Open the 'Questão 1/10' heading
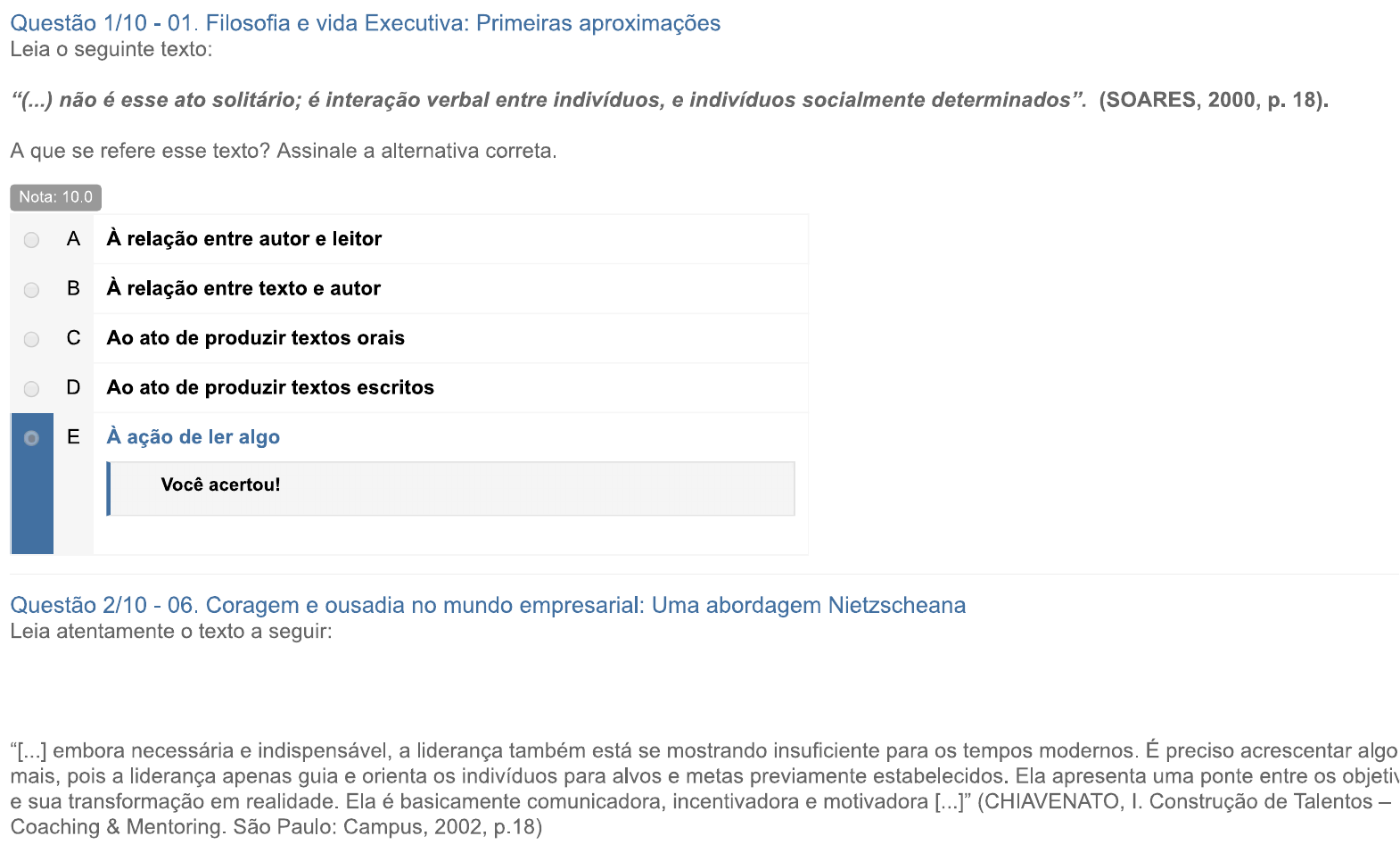 pyautogui.click(x=365, y=23)
